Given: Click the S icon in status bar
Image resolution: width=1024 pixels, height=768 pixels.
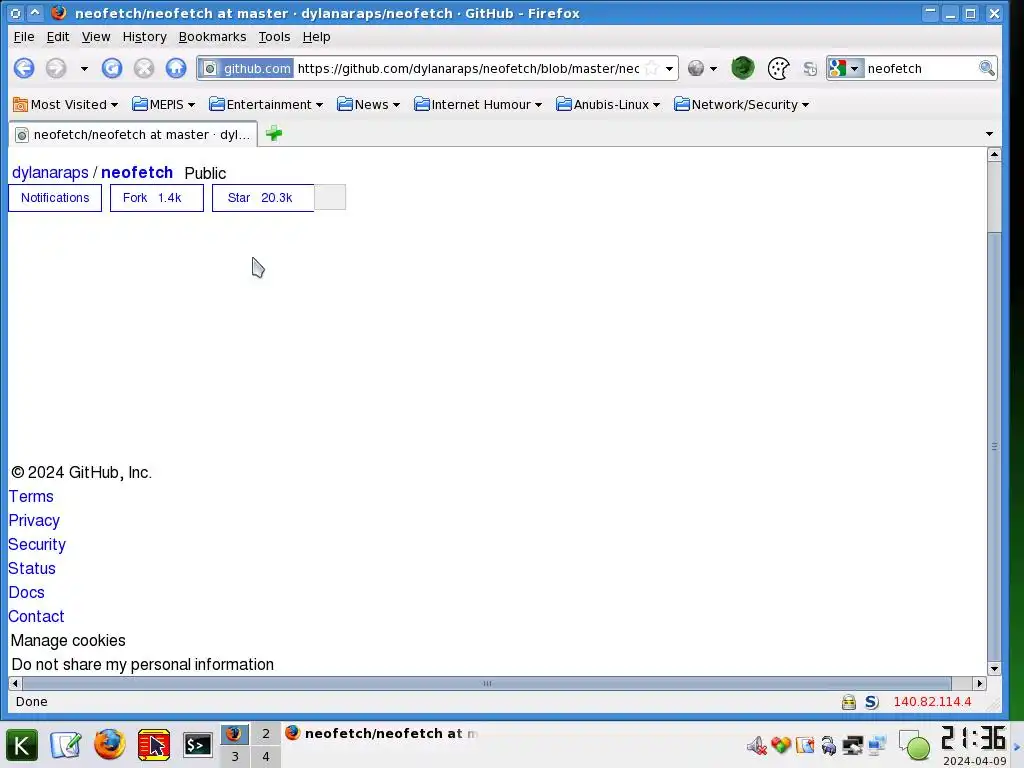Looking at the screenshot, I should coord(871,702).
